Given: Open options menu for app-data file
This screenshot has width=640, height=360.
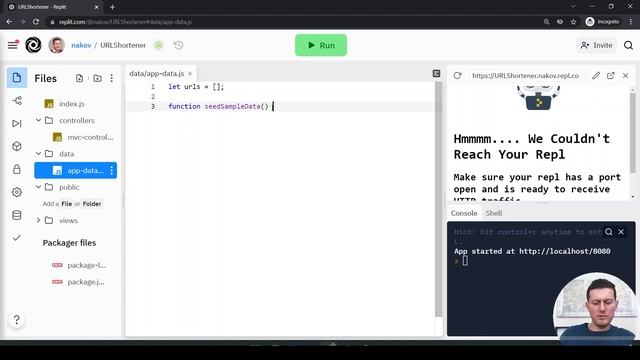Looking at the screenshot, I should pos(112,170).
